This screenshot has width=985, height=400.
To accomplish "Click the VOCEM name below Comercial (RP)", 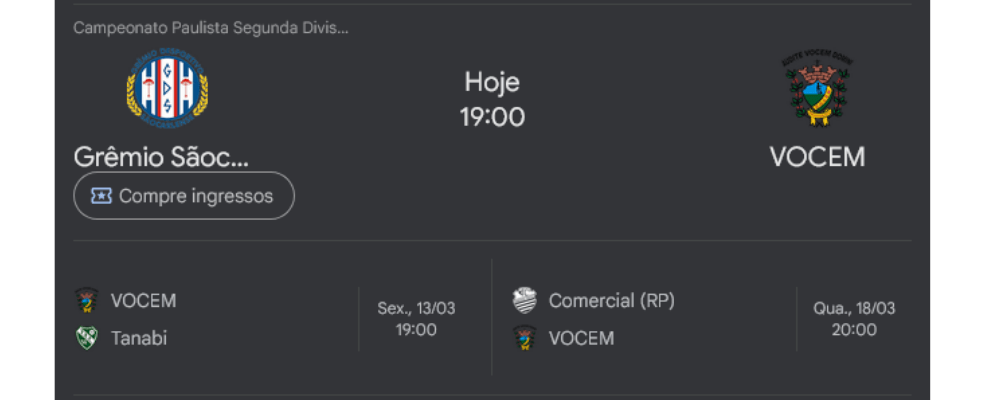I will 581,338.
